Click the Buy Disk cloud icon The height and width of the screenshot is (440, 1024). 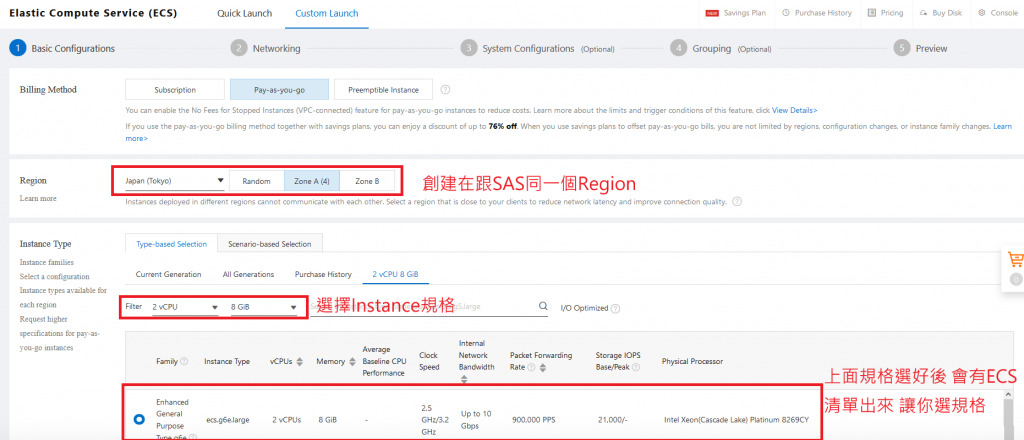point(924,12)
